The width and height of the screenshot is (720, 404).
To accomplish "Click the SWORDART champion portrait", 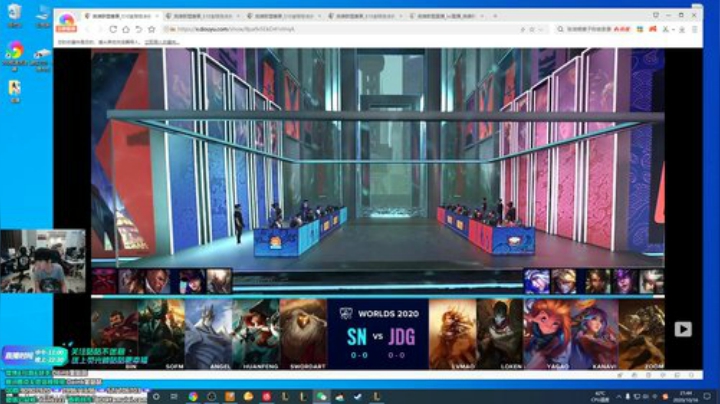I will [303, 334].
